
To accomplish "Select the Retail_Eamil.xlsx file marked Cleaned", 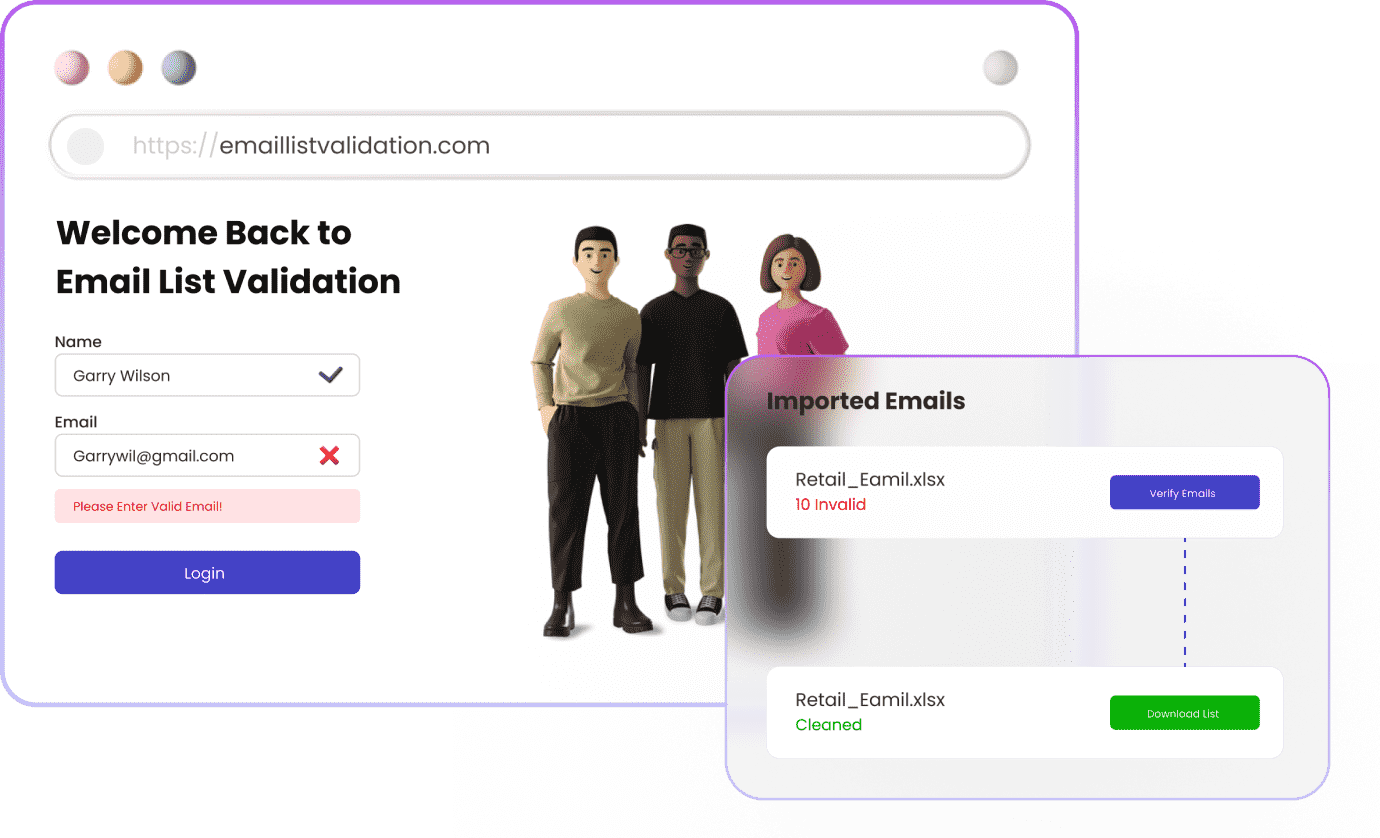I will coord(1025,712).
